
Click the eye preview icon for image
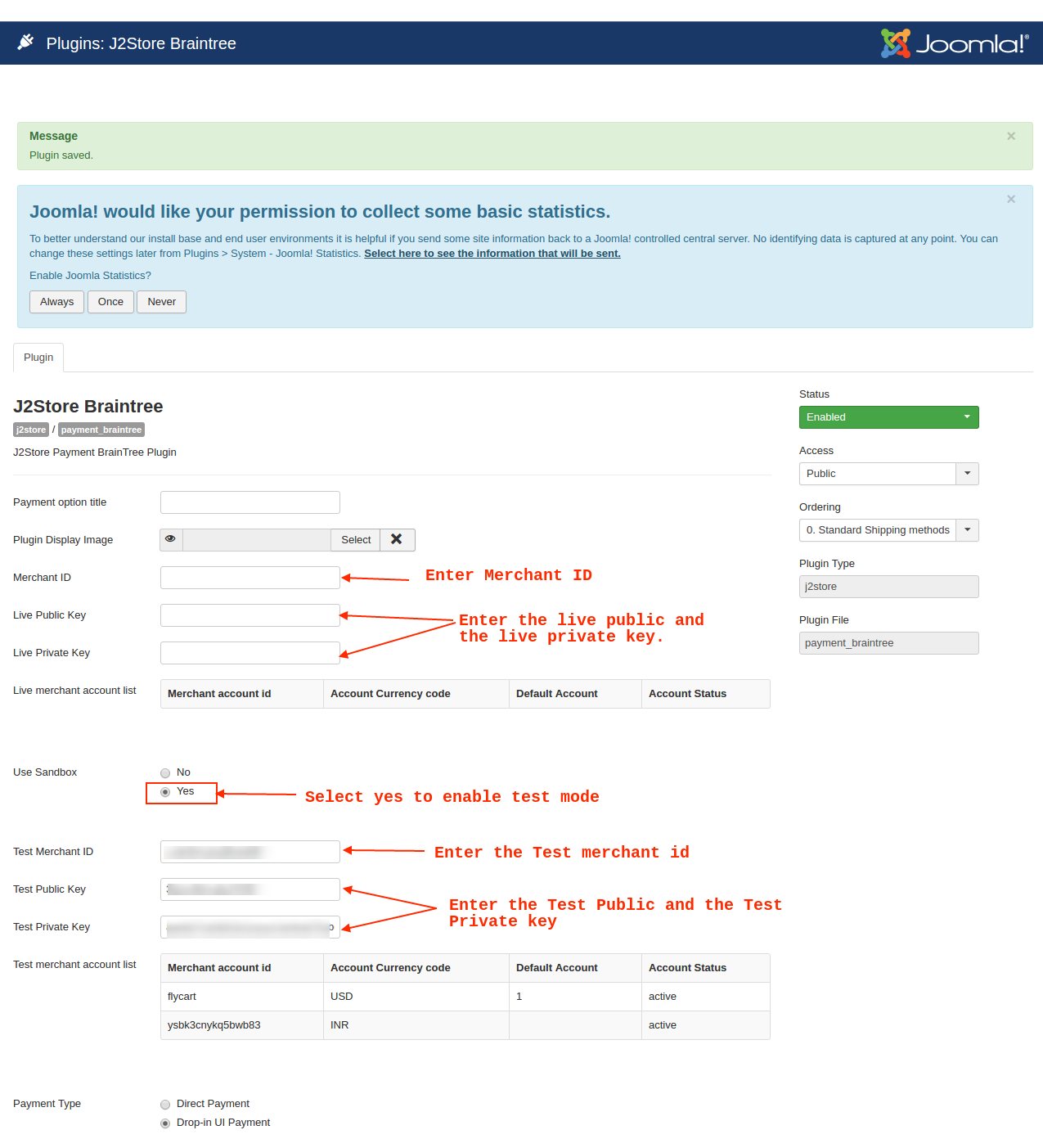171,539
